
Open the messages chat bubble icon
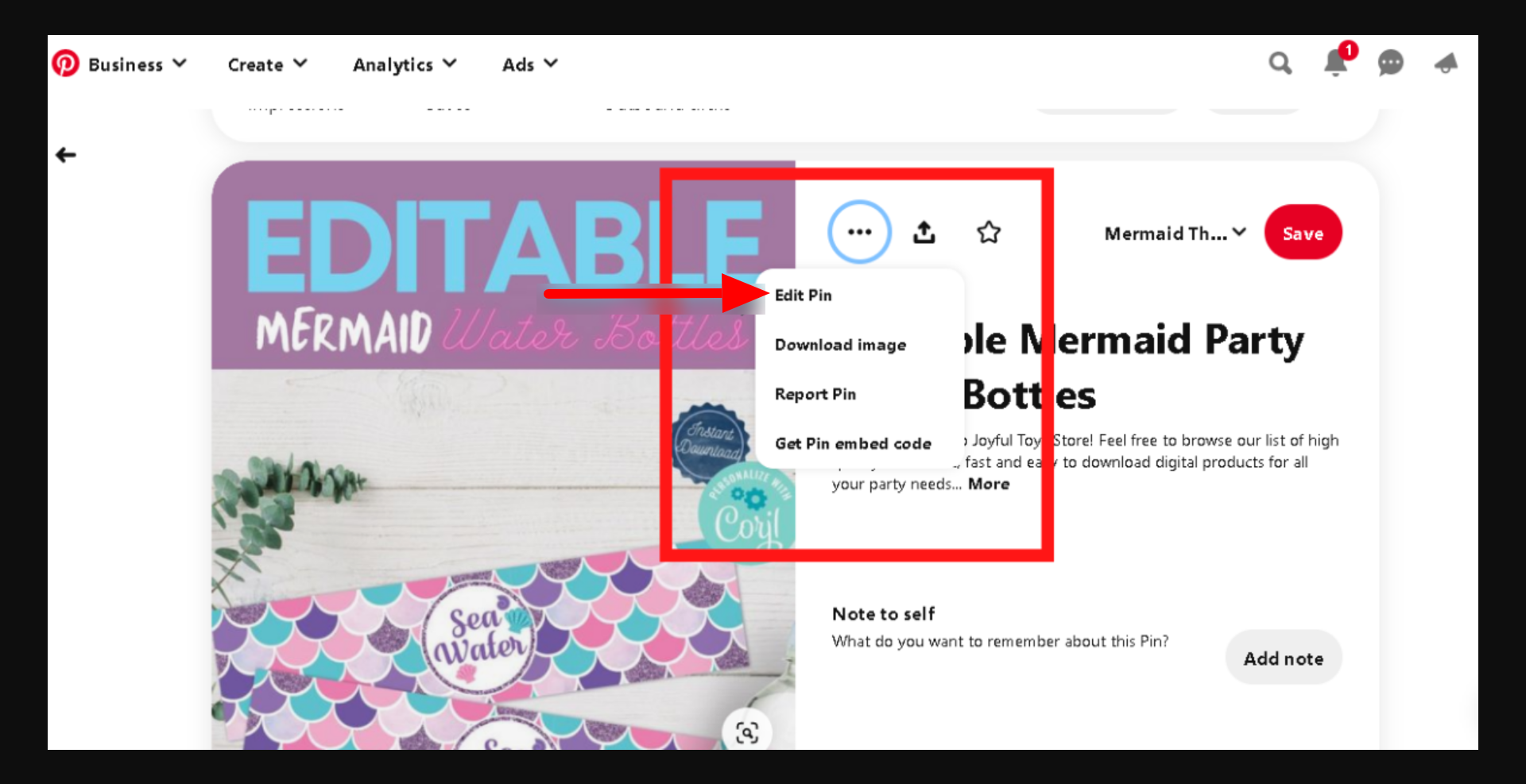click(1390, 64)
